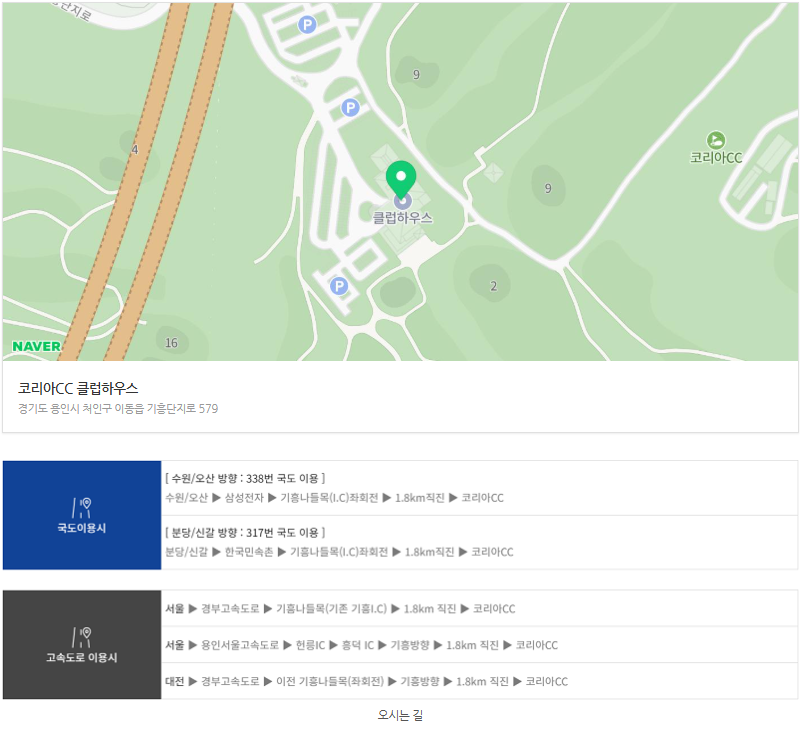This screenshot has width=800, height=732.
Task: Click the 코리아CC 클럽하우스 title text
Action: click(x=78, y=388)
